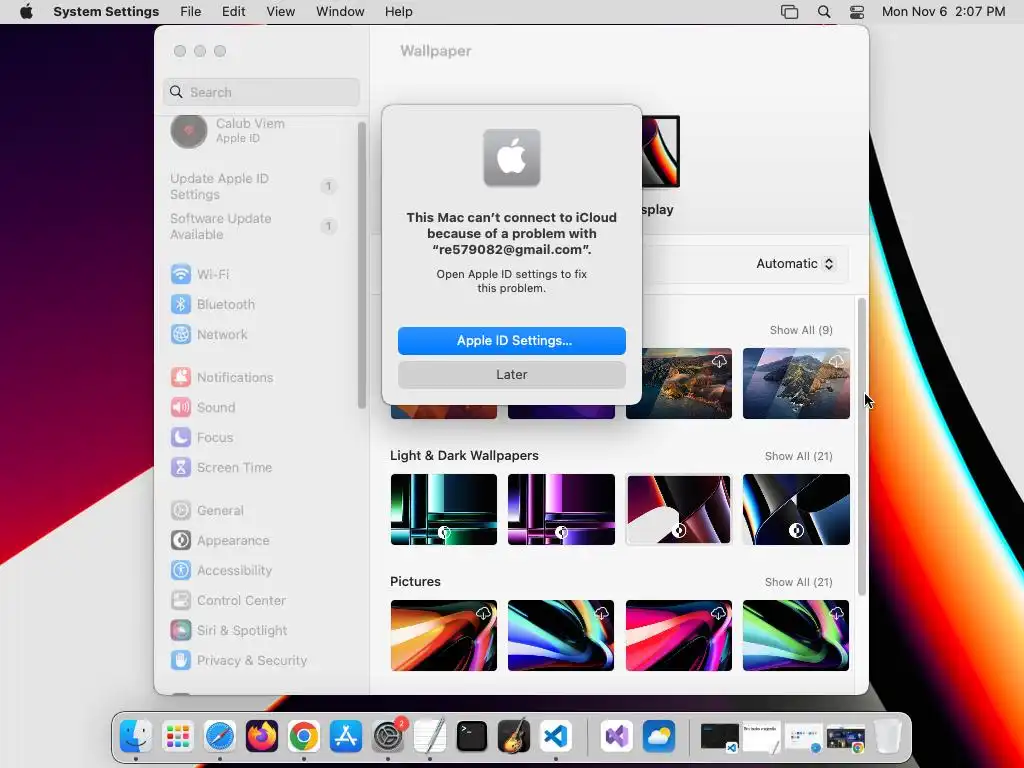Screen dimensions: 1024x768
Task: Open Spotlight search in the menu bar
Action: [x=824, y=12]
